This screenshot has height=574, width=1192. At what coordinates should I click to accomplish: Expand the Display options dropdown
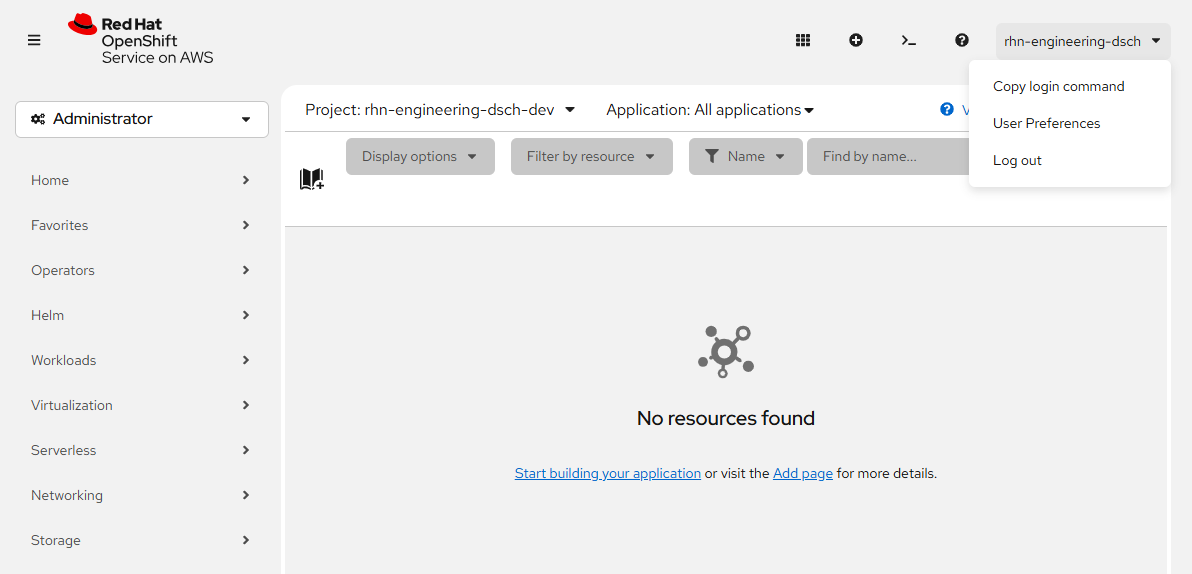(420, 157)
